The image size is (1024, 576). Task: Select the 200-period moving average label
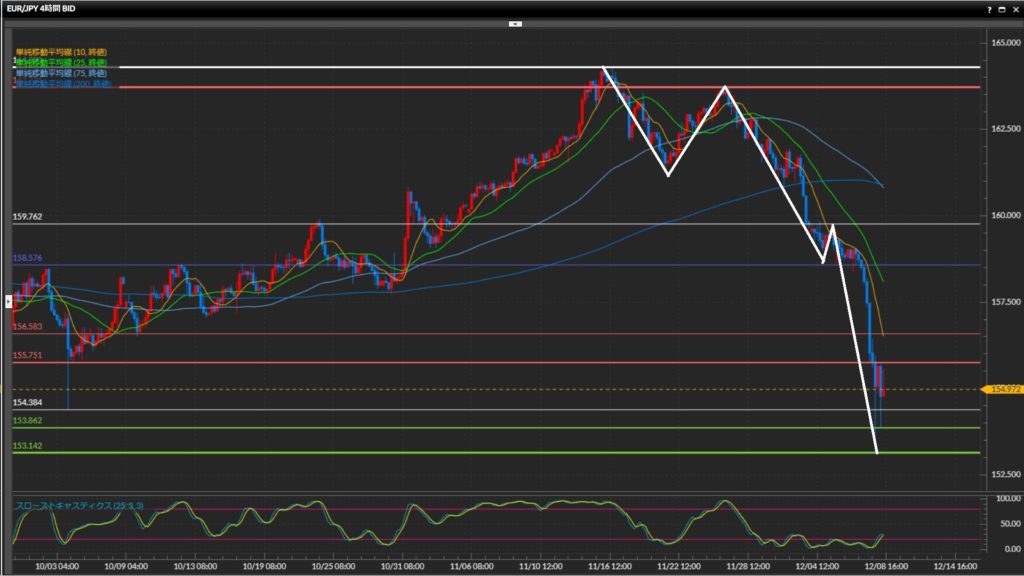point(60,84)
